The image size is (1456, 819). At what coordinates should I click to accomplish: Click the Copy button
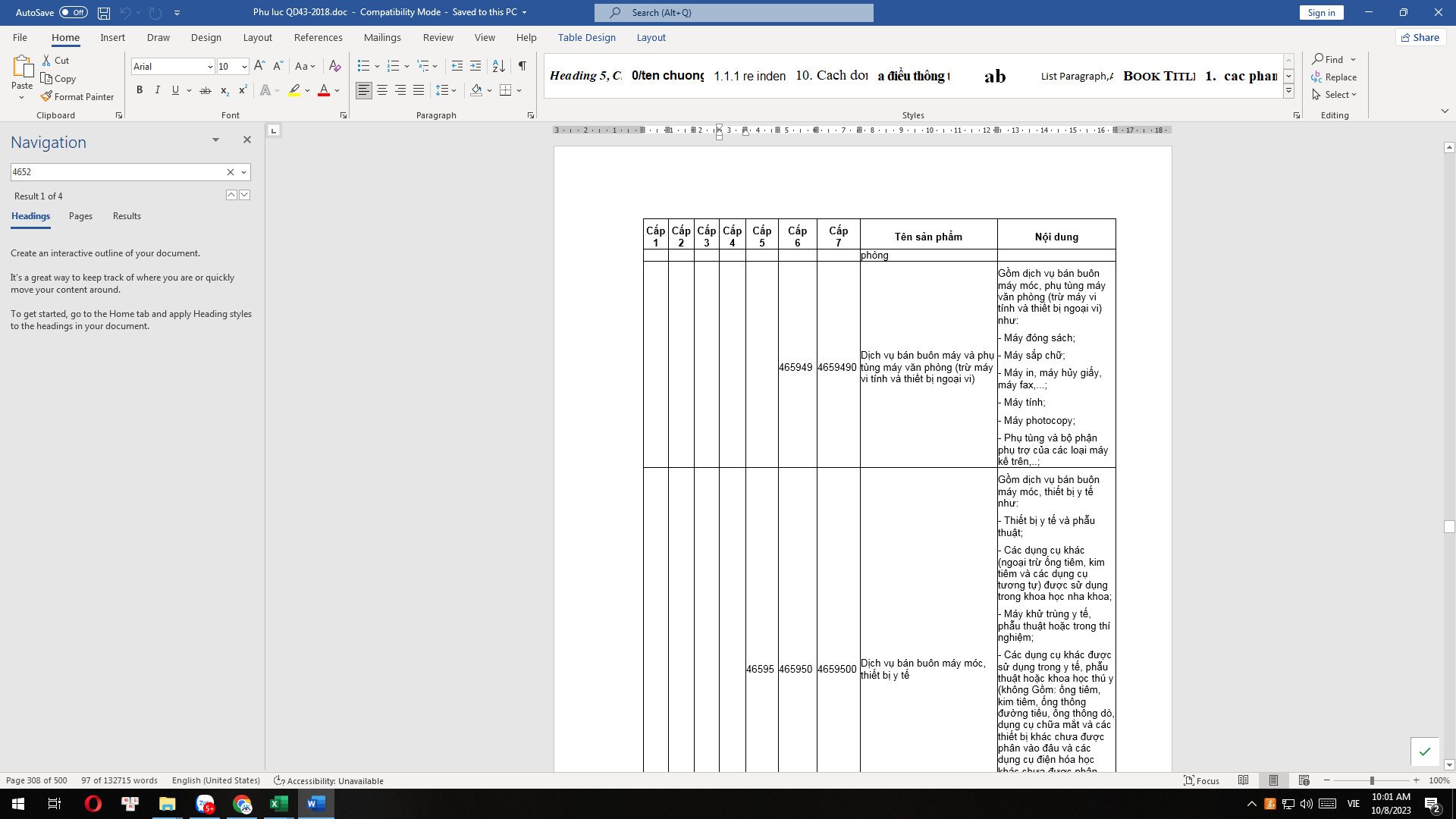tap(58, 78)
